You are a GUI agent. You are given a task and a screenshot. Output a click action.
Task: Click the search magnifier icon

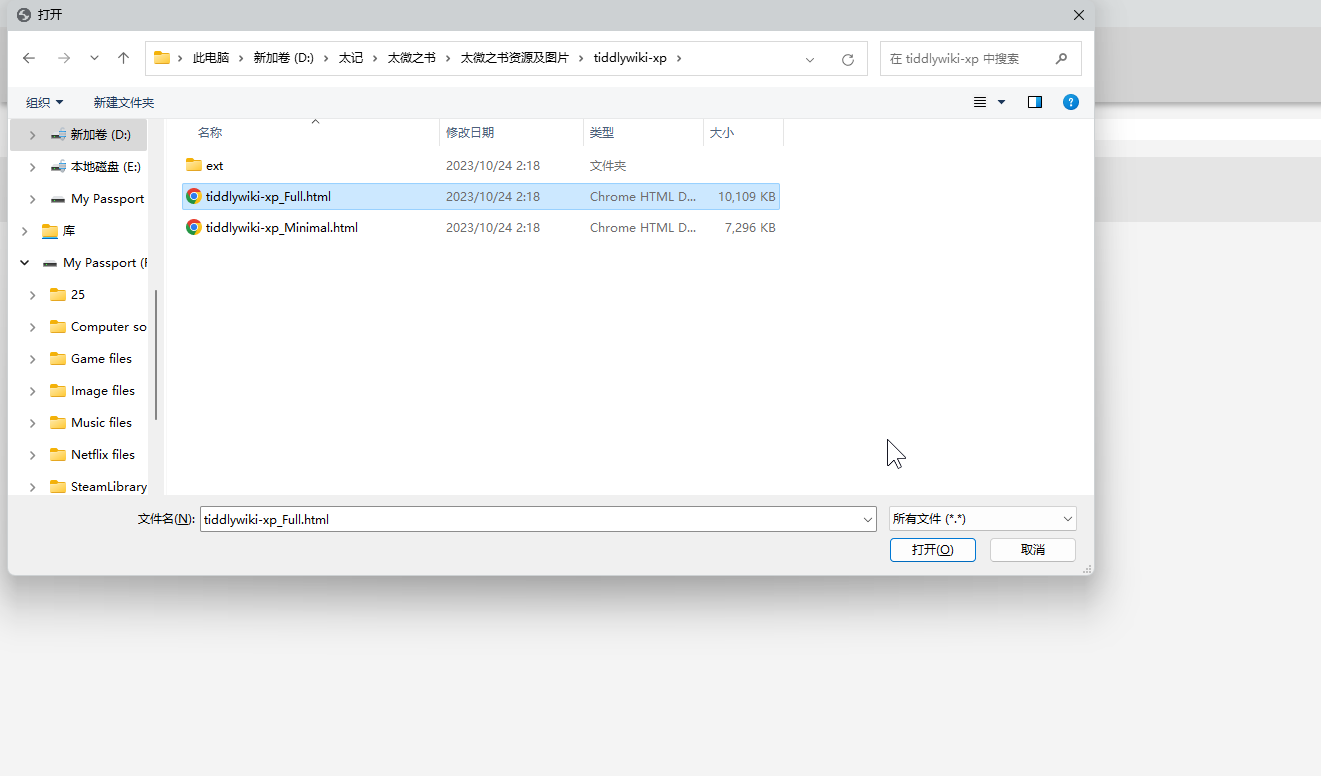[x=1061, y=59]
